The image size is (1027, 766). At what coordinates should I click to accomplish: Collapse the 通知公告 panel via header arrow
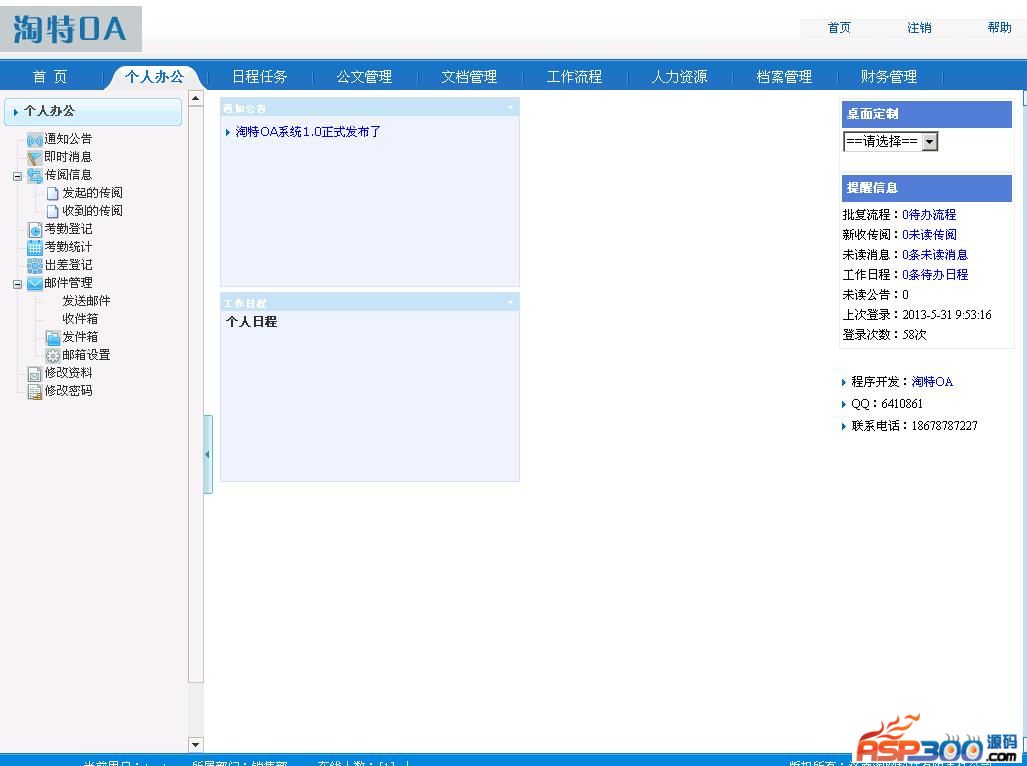pos(510,107)
